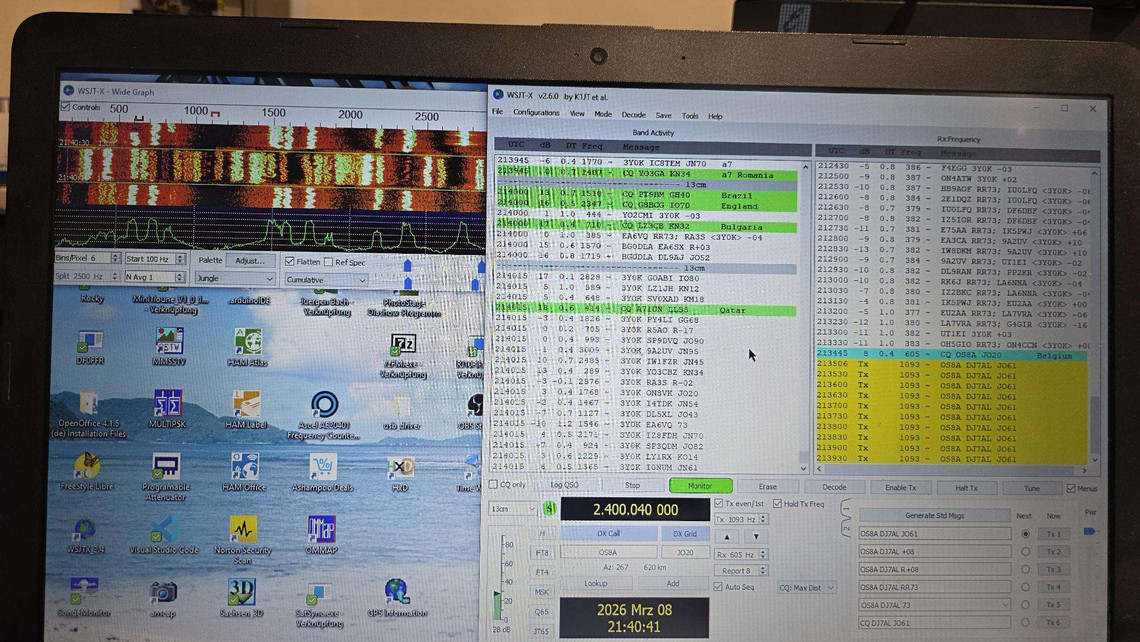Launch the Programmable Attenuator shortcut
This screenshot has width=1140, height=642.
coord(166,466)
